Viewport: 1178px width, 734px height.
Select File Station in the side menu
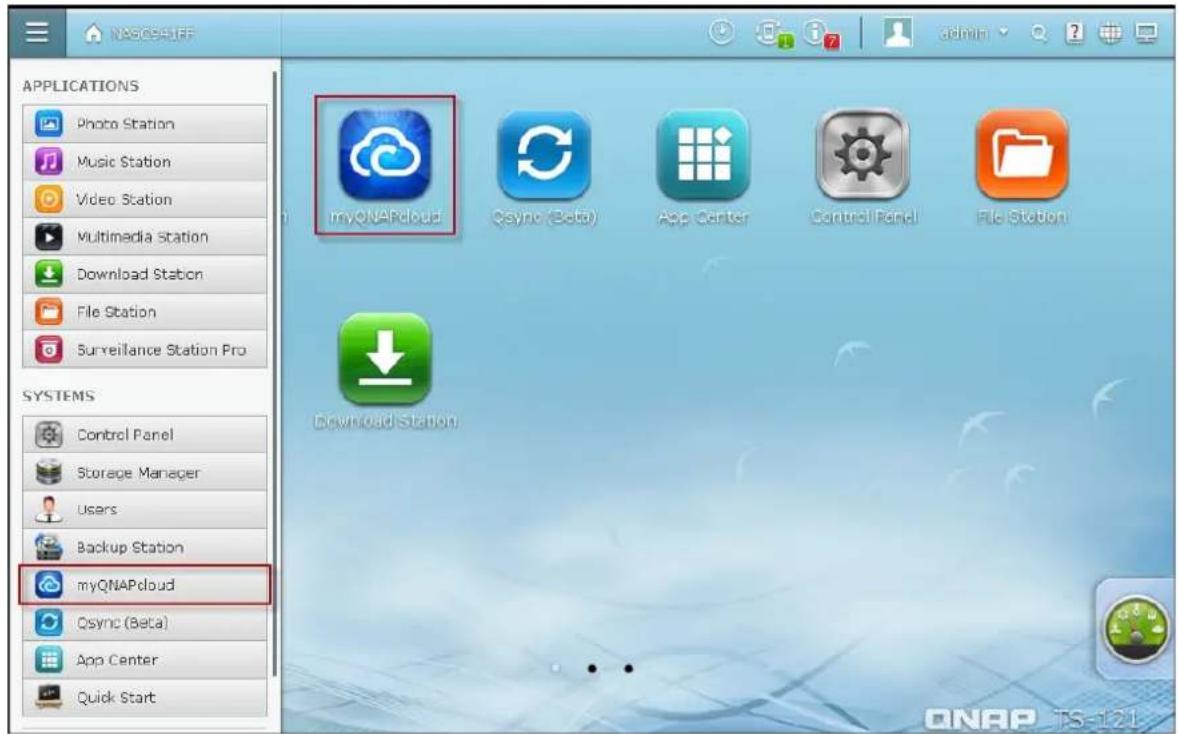[145, 312]
